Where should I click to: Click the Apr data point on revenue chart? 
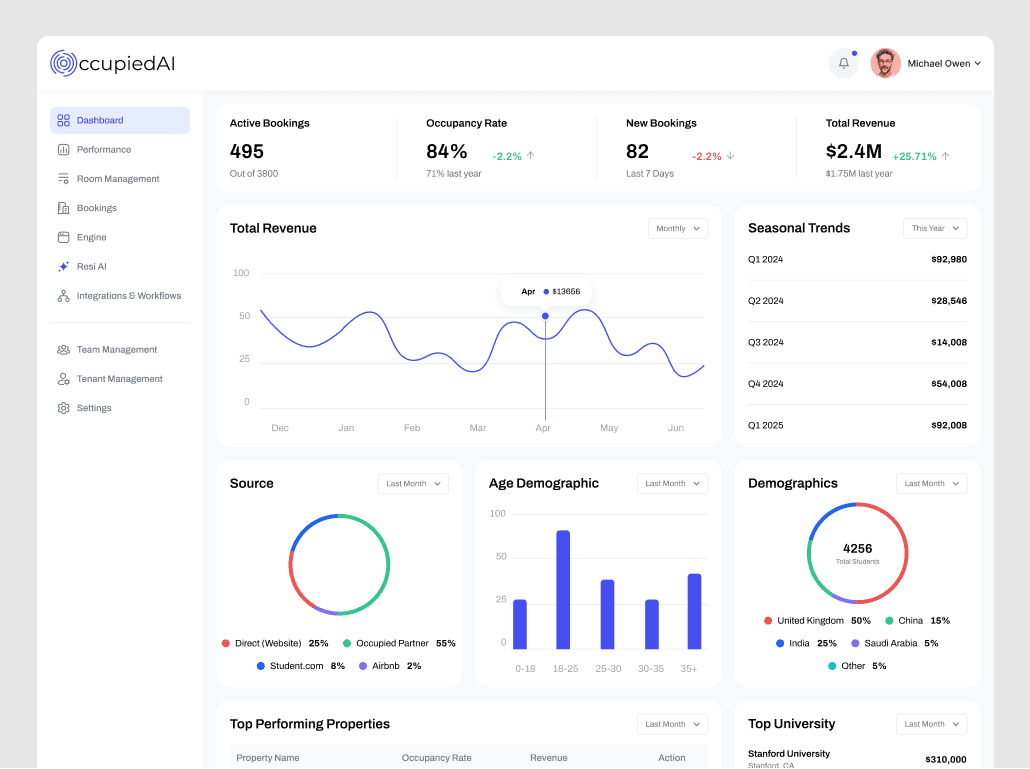tap(545, 317)
